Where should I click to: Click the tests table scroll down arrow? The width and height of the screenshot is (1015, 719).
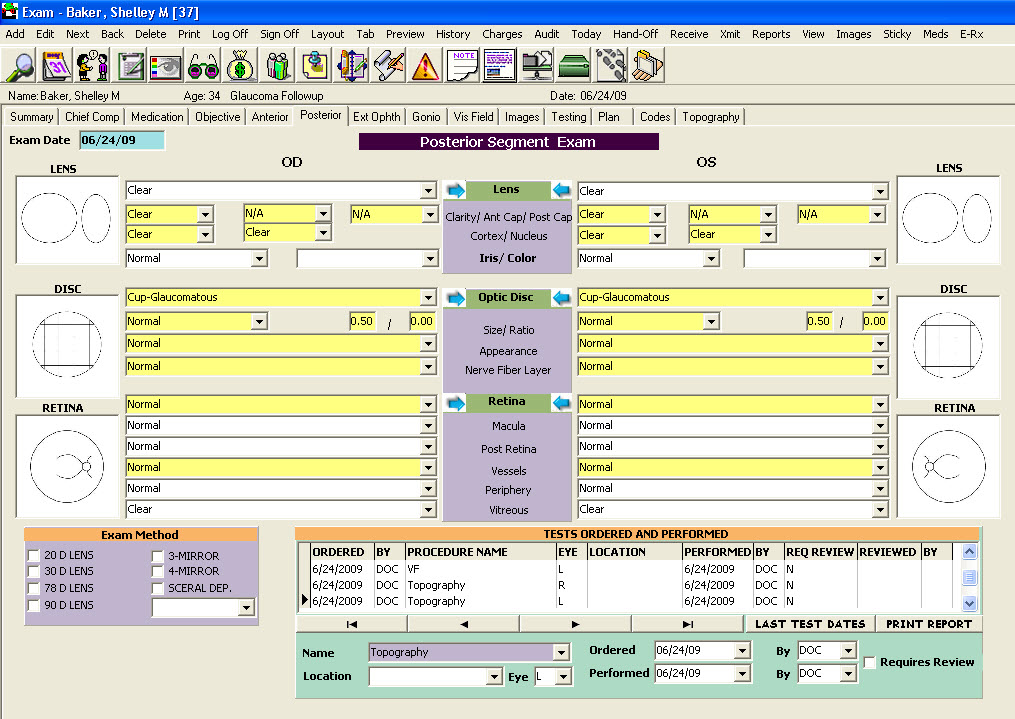(x=969, y=603)
